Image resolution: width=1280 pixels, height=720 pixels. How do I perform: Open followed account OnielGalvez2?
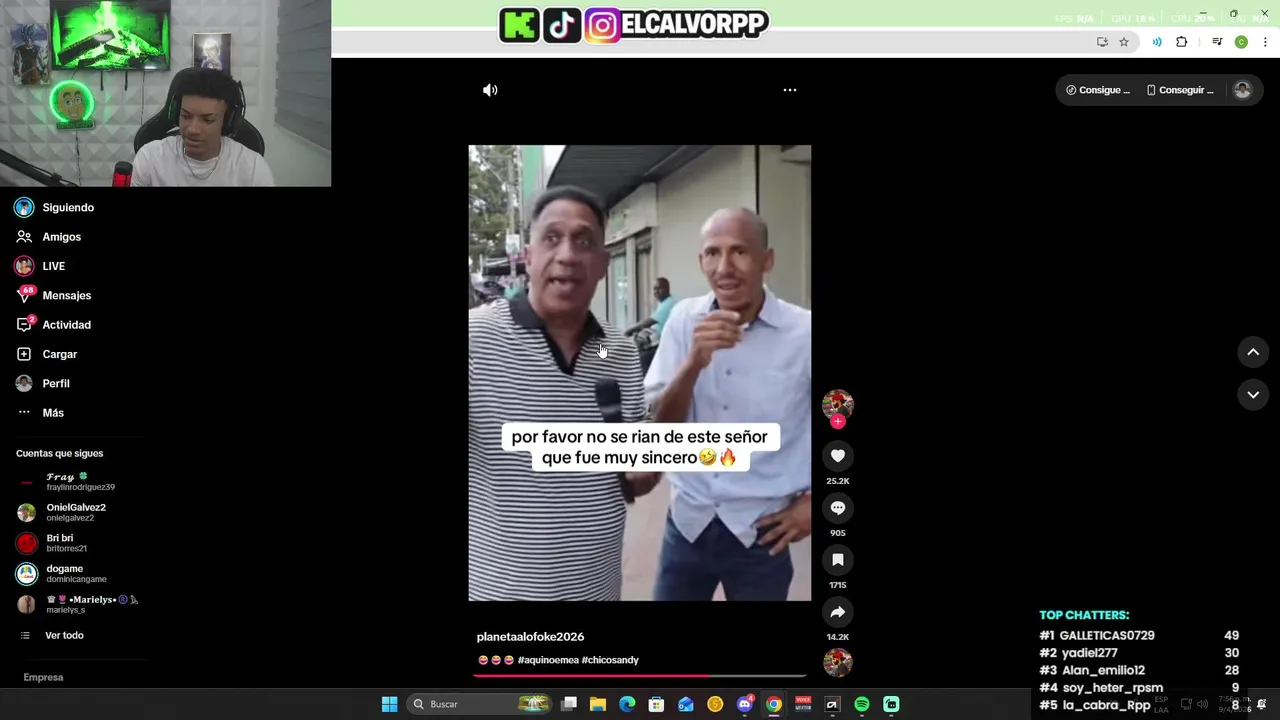(x=75, y=512)
